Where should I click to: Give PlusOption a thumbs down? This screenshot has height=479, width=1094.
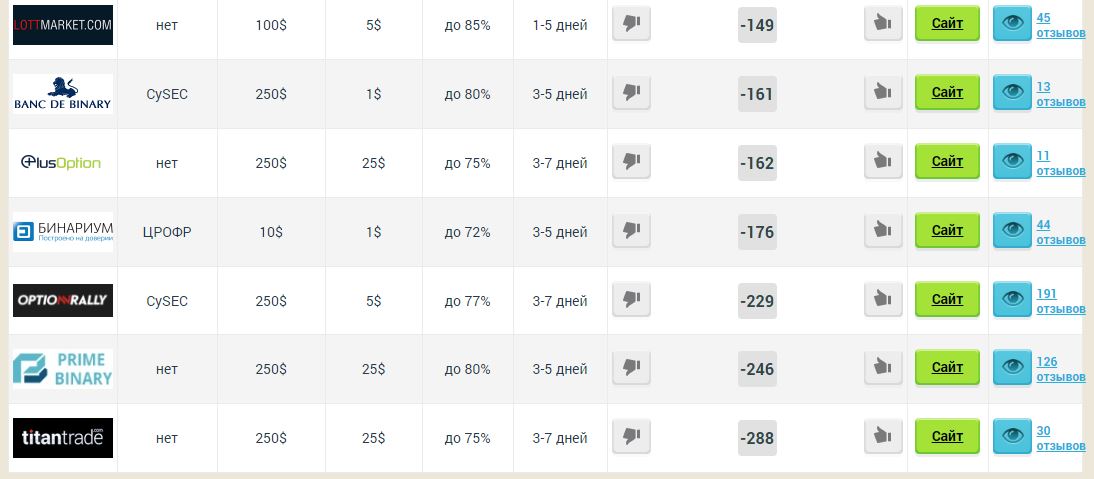[631, 162]
